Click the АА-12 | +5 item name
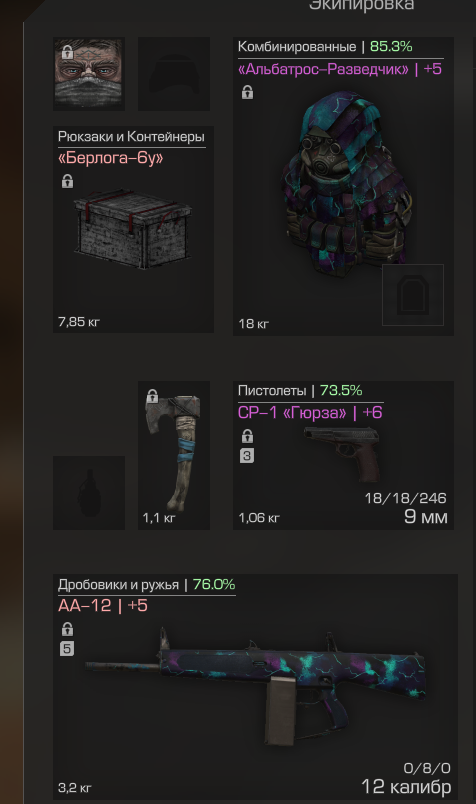Viewport: 476px width, 804px height. click(x=103, y=606)
